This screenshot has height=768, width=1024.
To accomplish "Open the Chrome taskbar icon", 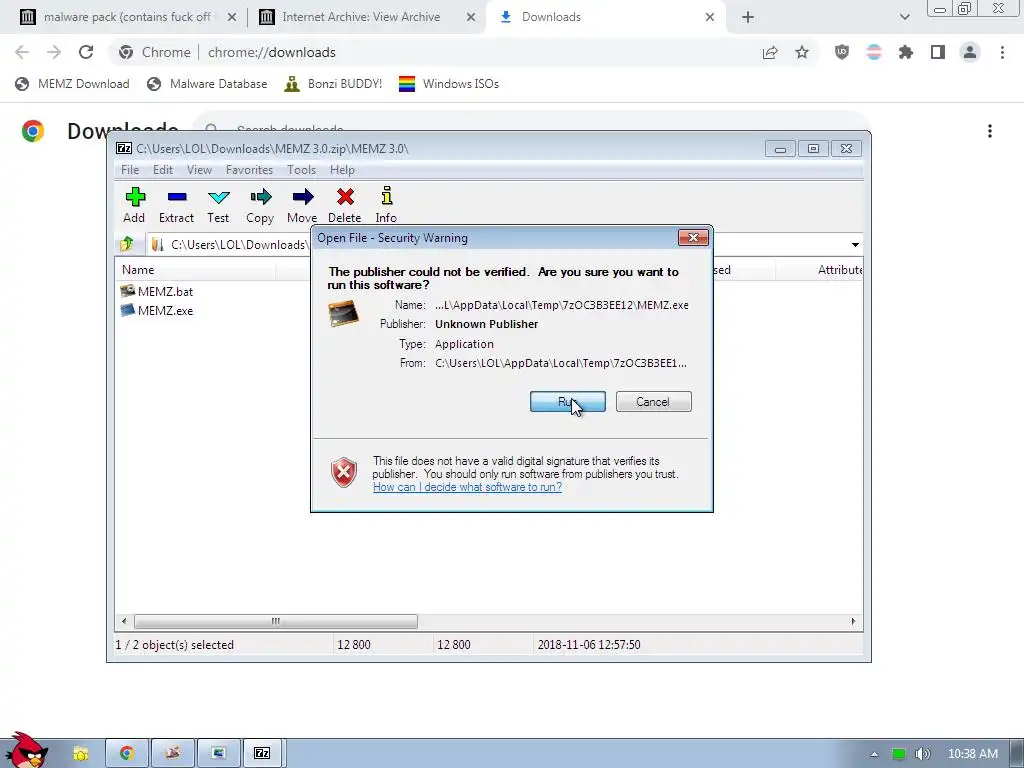I will tap(127, 753).
